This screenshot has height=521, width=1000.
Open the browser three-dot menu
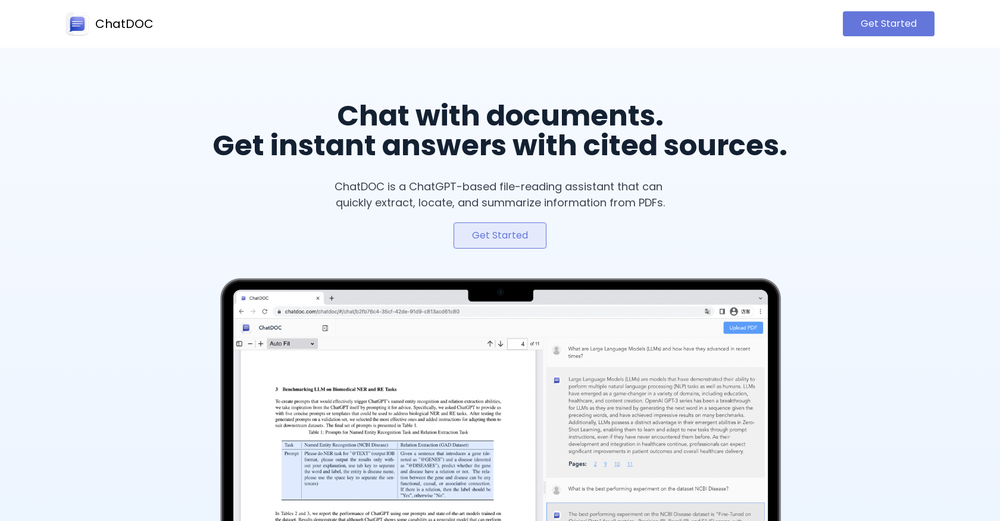click(762, 311)
